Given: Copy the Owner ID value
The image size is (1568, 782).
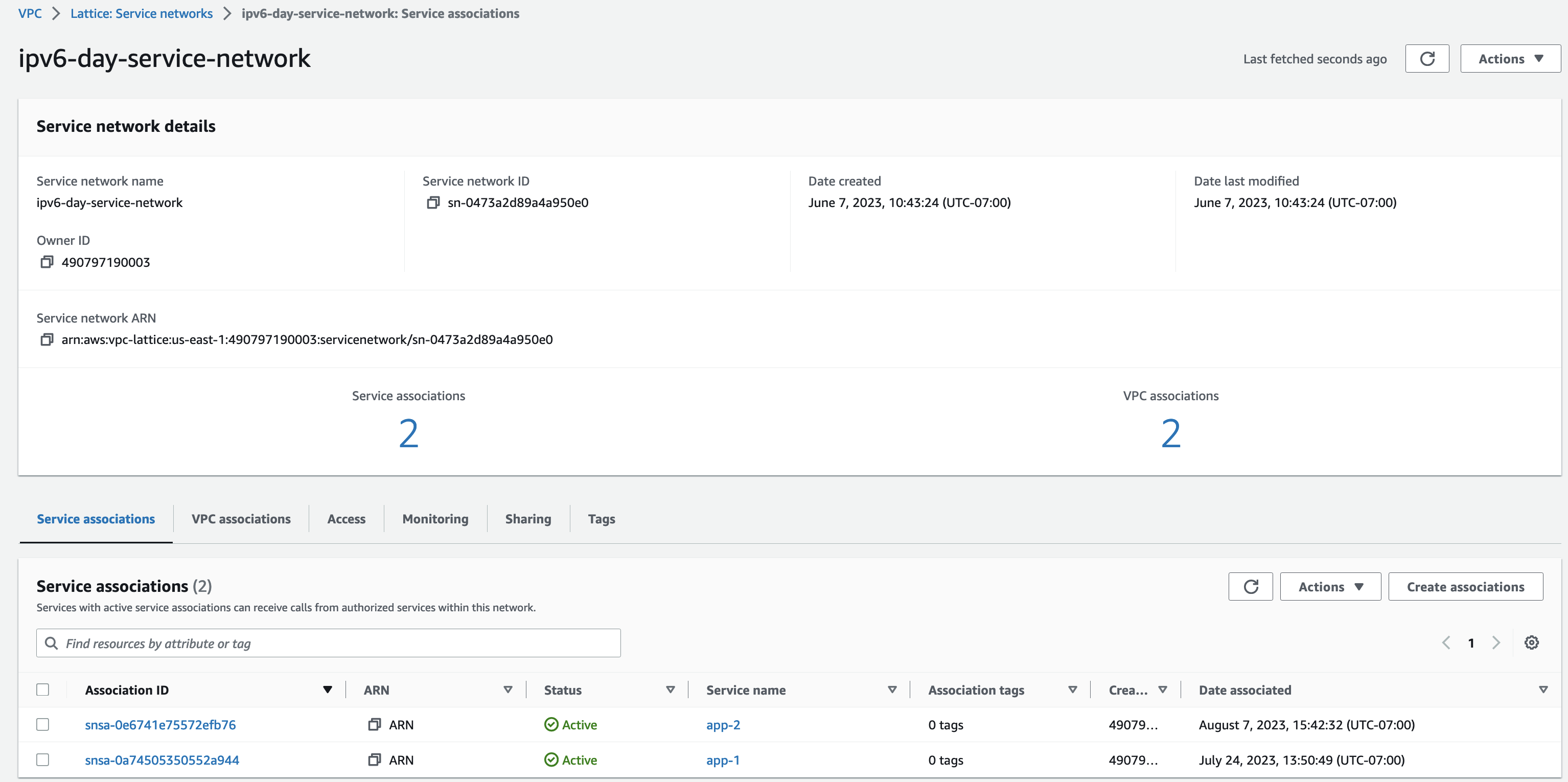Looking at the screenshot, I should (x=47, y=262).
